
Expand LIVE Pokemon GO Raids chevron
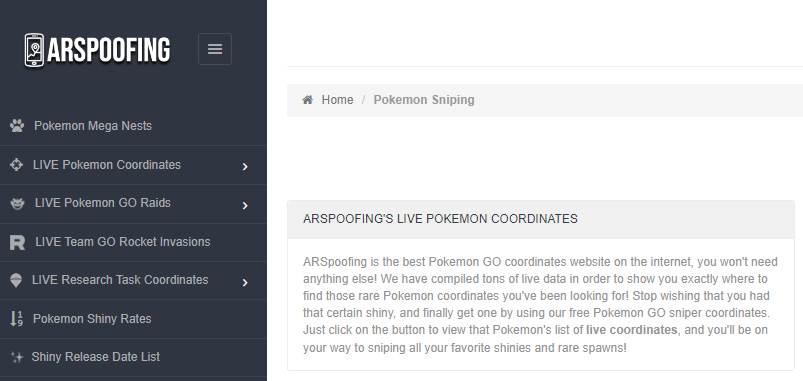(x=245, y=205)
